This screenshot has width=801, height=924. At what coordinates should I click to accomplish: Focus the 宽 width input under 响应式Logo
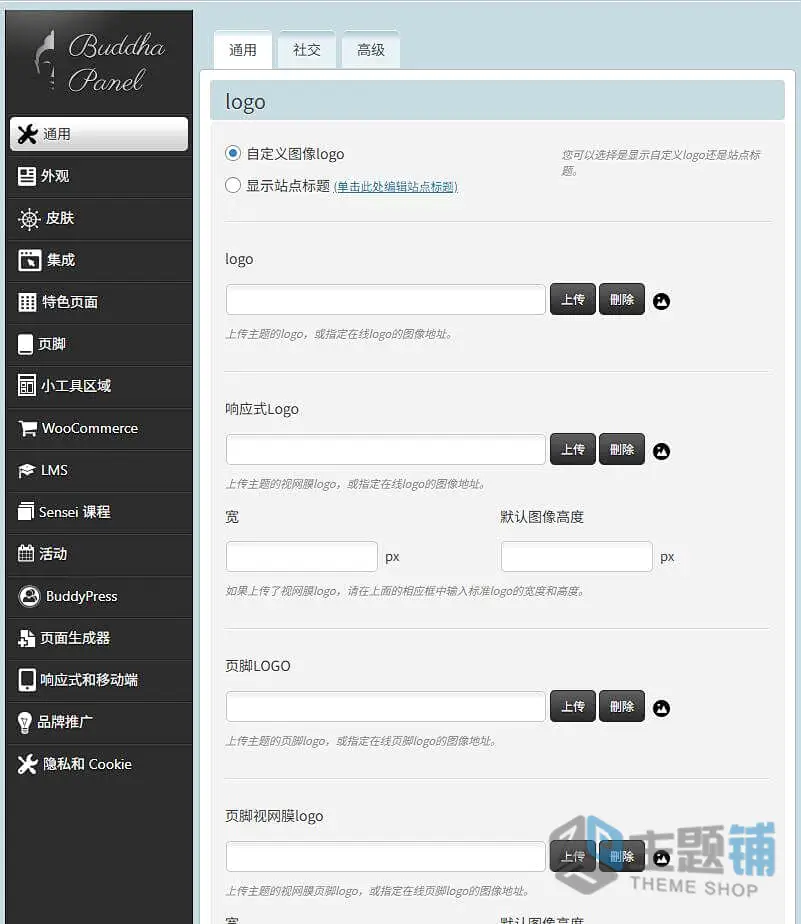(302, 557)
